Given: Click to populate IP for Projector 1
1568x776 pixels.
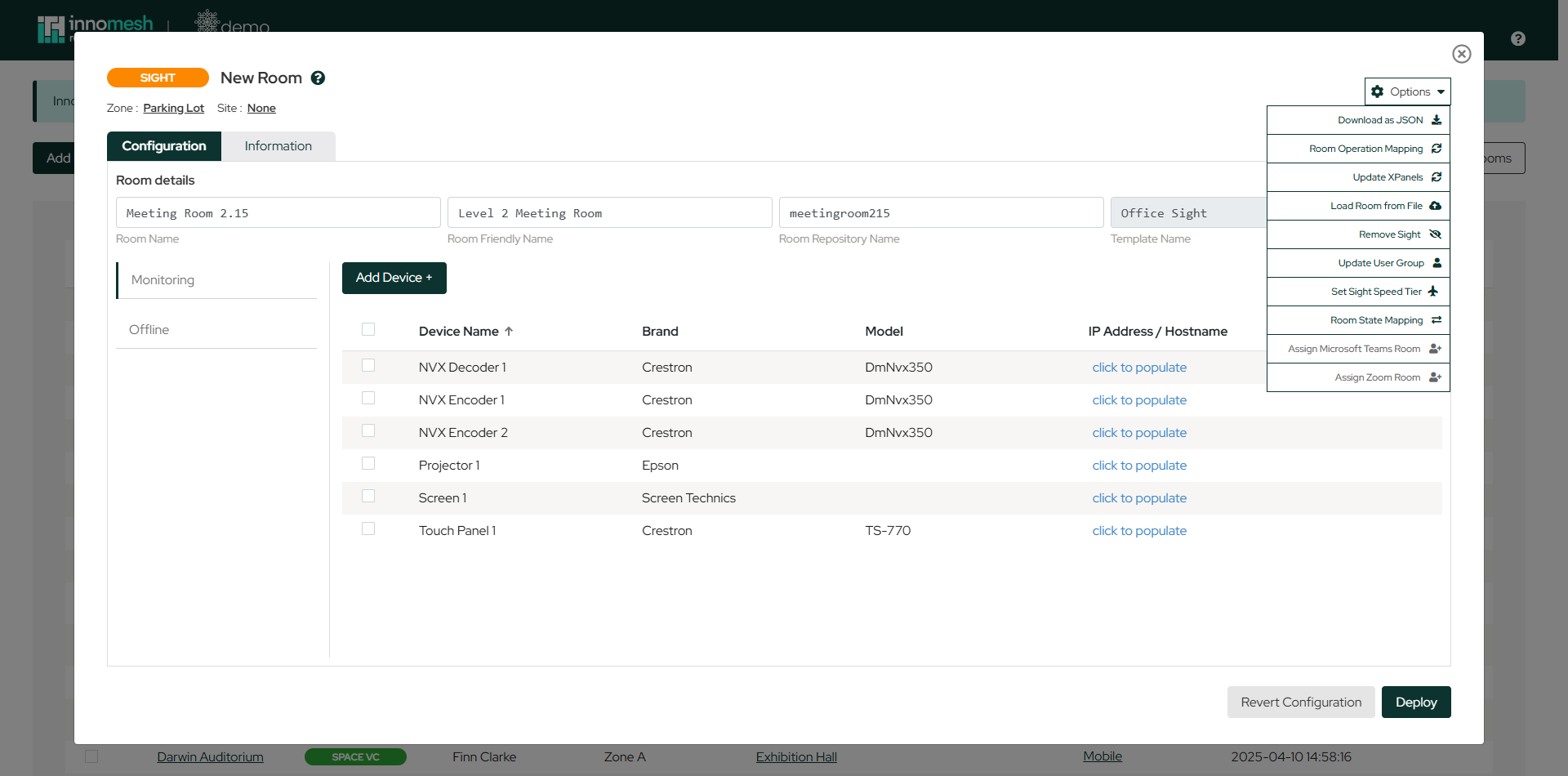Looking at the screenshot, I should (1139, 466).
